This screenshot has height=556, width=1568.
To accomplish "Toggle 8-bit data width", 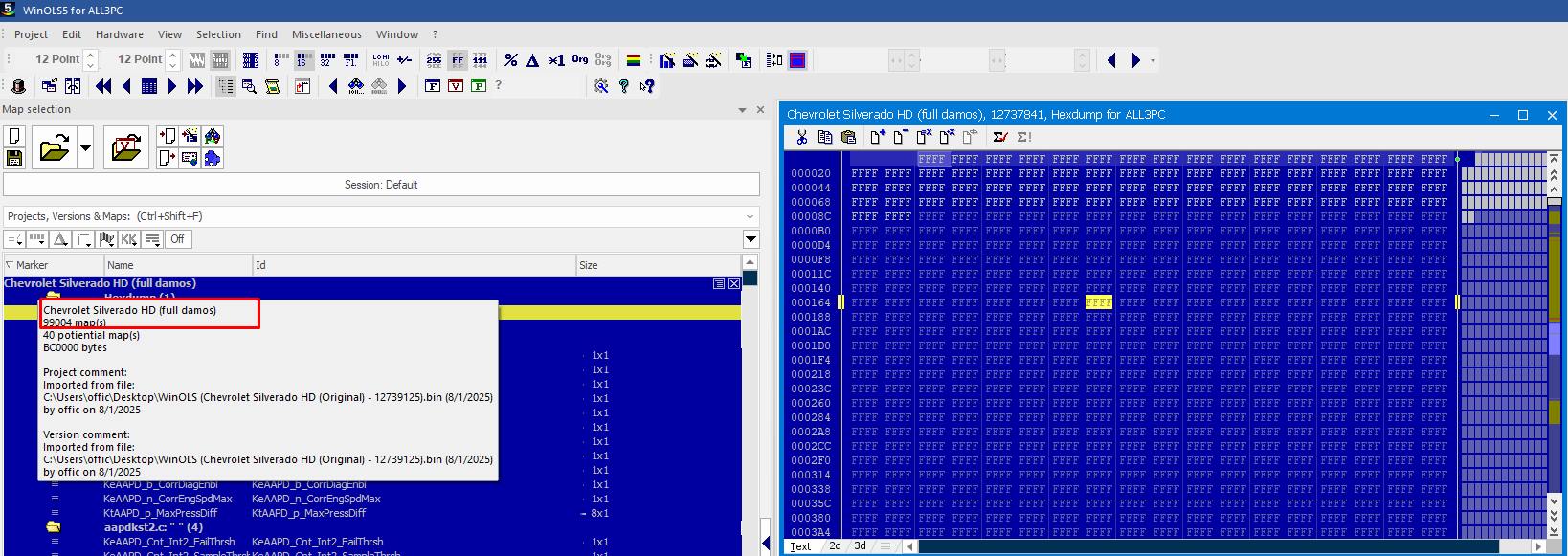I will click(x=280, y=60).
